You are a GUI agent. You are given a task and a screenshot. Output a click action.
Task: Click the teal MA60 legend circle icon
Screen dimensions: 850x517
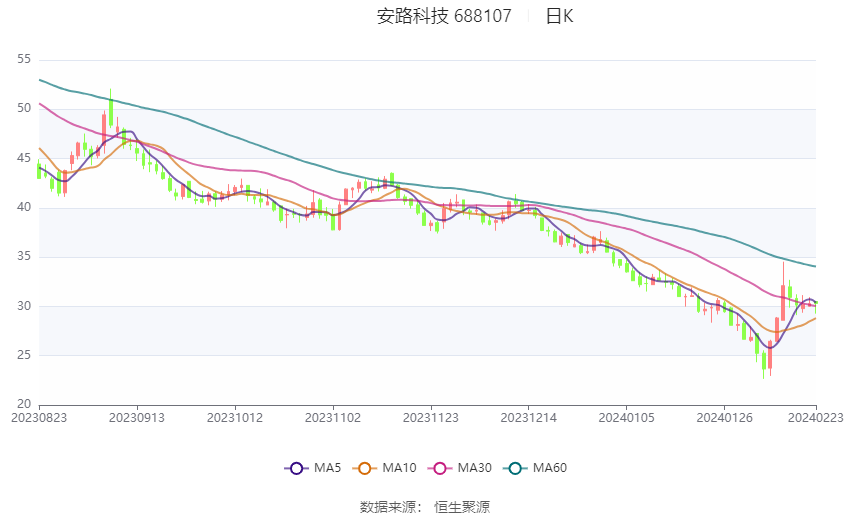pyautogui.click(x=515, y=468)
